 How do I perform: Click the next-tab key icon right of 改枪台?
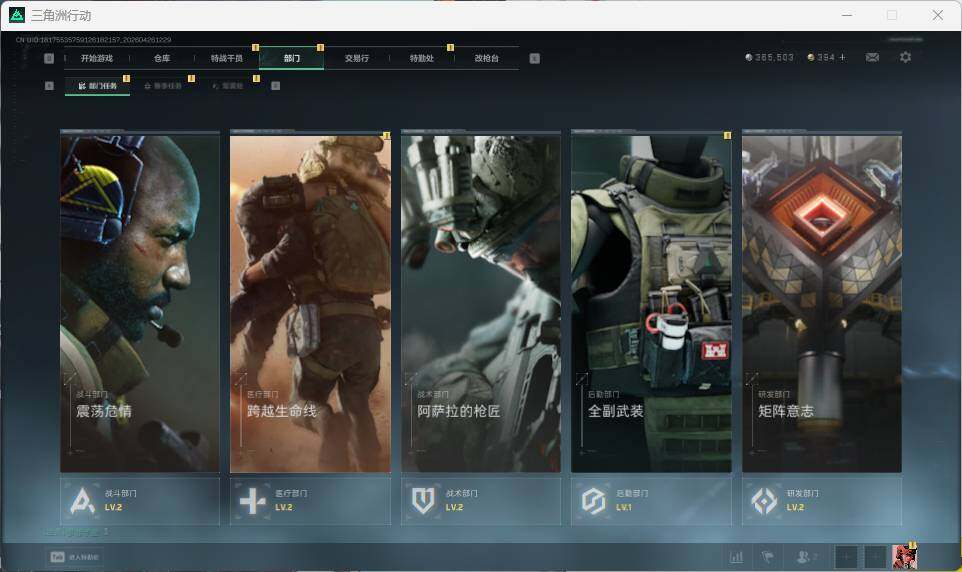(535, 58)
